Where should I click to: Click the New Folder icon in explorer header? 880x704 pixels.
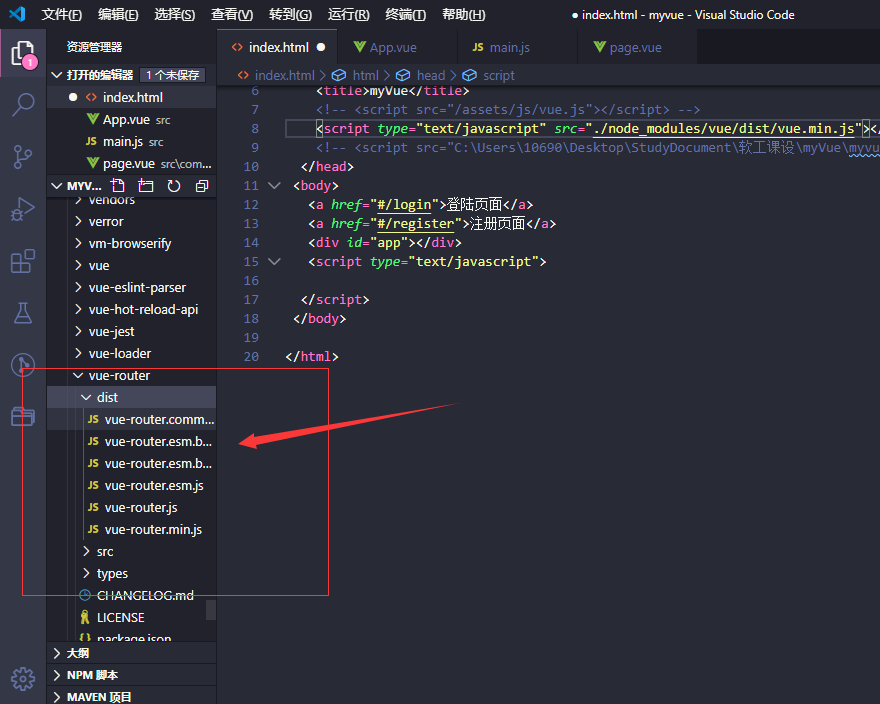pos(146,186)
